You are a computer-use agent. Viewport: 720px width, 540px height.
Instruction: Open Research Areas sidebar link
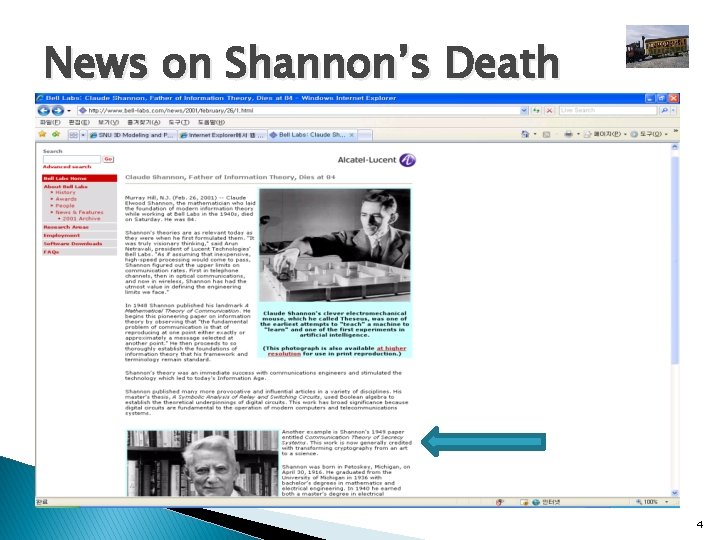tap(66, 227)
